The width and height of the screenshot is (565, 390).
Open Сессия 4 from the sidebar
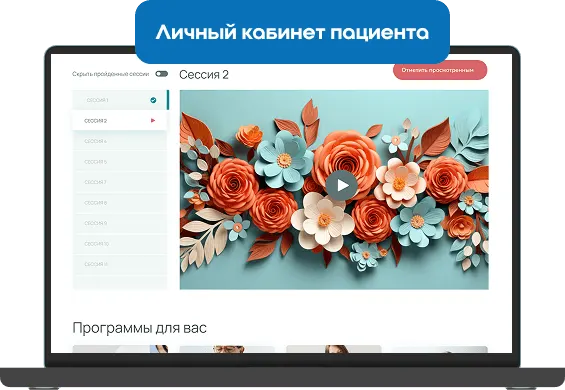point(119,141)
